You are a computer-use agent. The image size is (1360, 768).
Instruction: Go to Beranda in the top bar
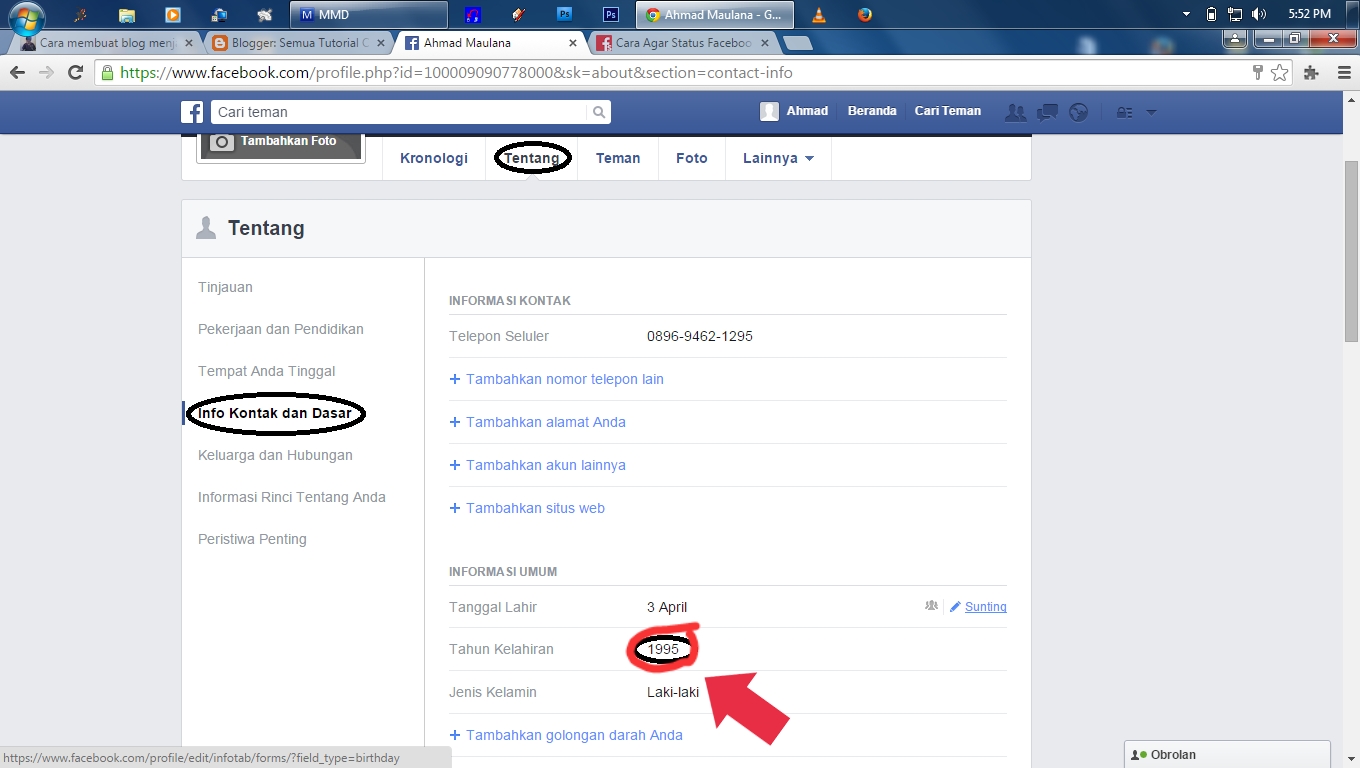point(872,111)
